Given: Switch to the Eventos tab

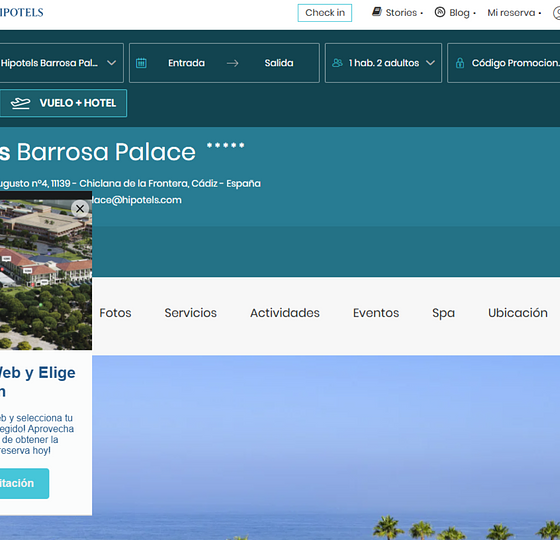Looking at the screenshot, I should tap(376, 313).
